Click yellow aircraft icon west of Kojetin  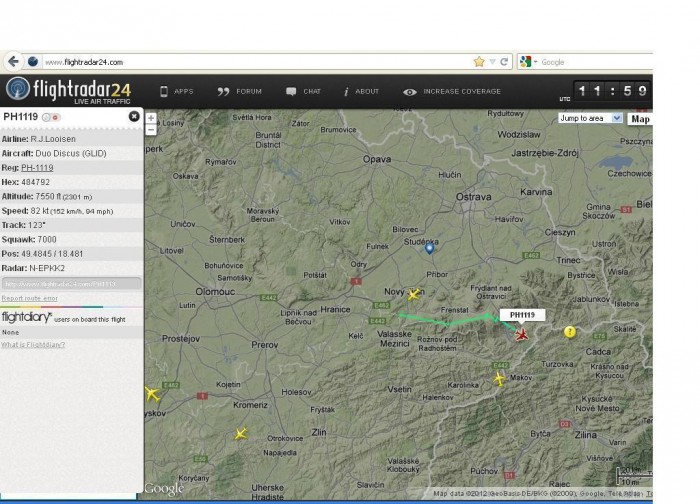pos(152,394)
